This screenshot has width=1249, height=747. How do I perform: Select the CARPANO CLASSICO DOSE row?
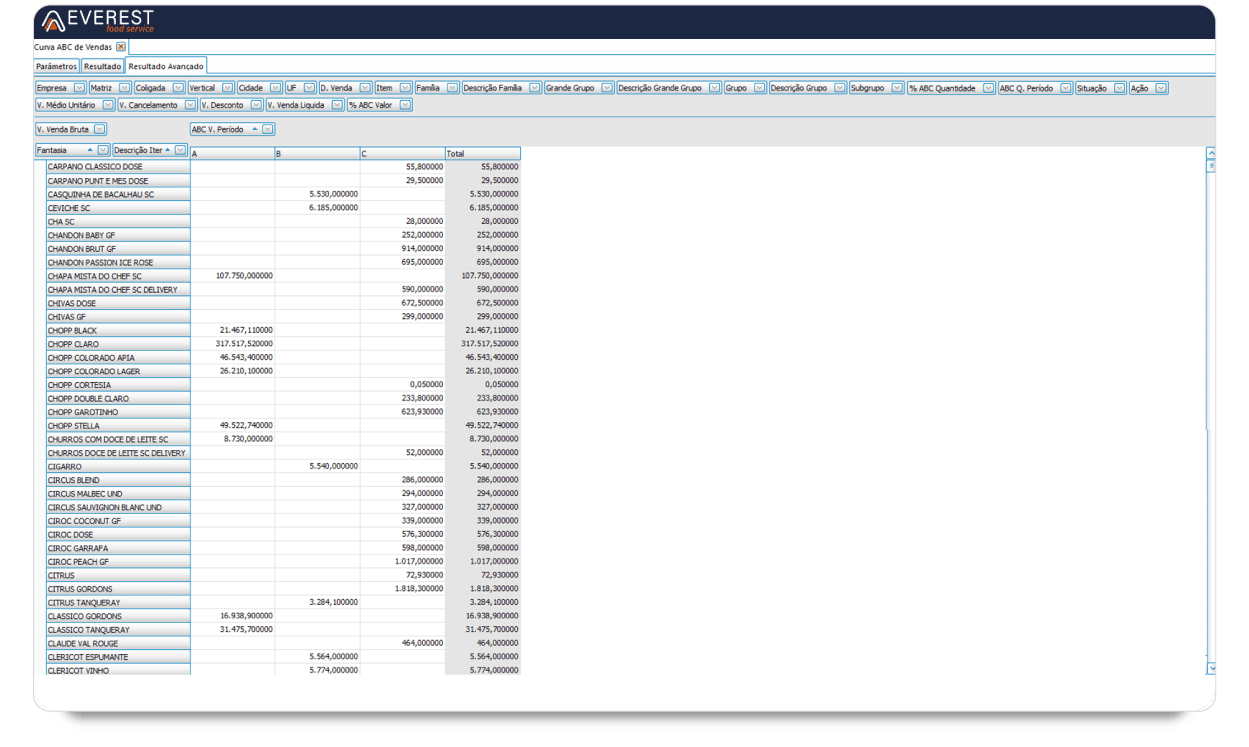pos(118,167)
